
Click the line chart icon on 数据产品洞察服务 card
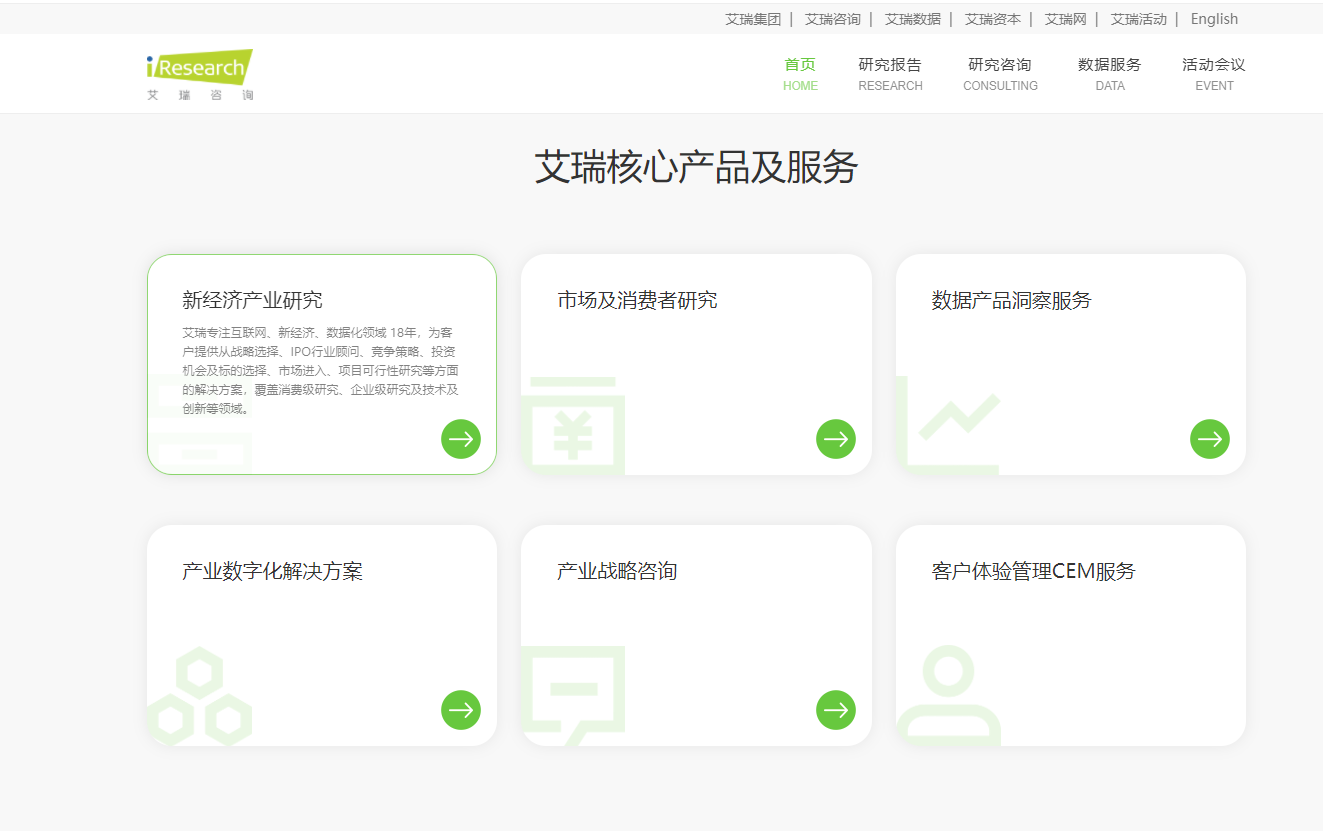pos(948,425)
